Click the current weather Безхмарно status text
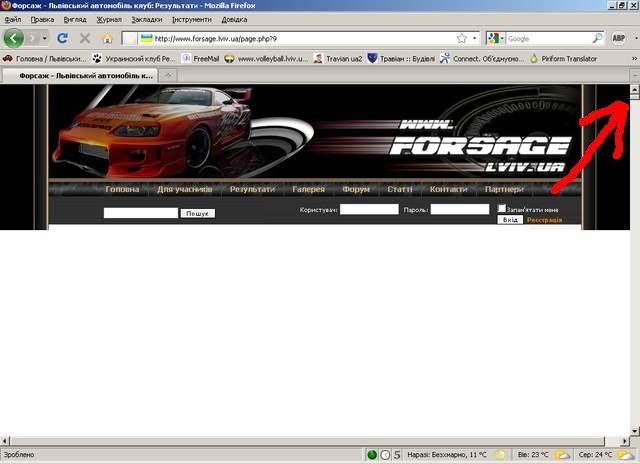The width and height of the screenshot is (640, 464). (447, 455)
